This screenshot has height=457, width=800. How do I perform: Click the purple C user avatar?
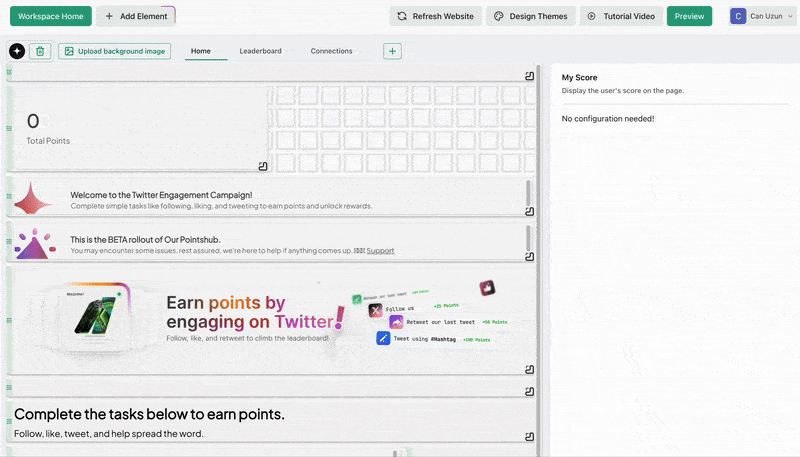(x=738, y=16)
